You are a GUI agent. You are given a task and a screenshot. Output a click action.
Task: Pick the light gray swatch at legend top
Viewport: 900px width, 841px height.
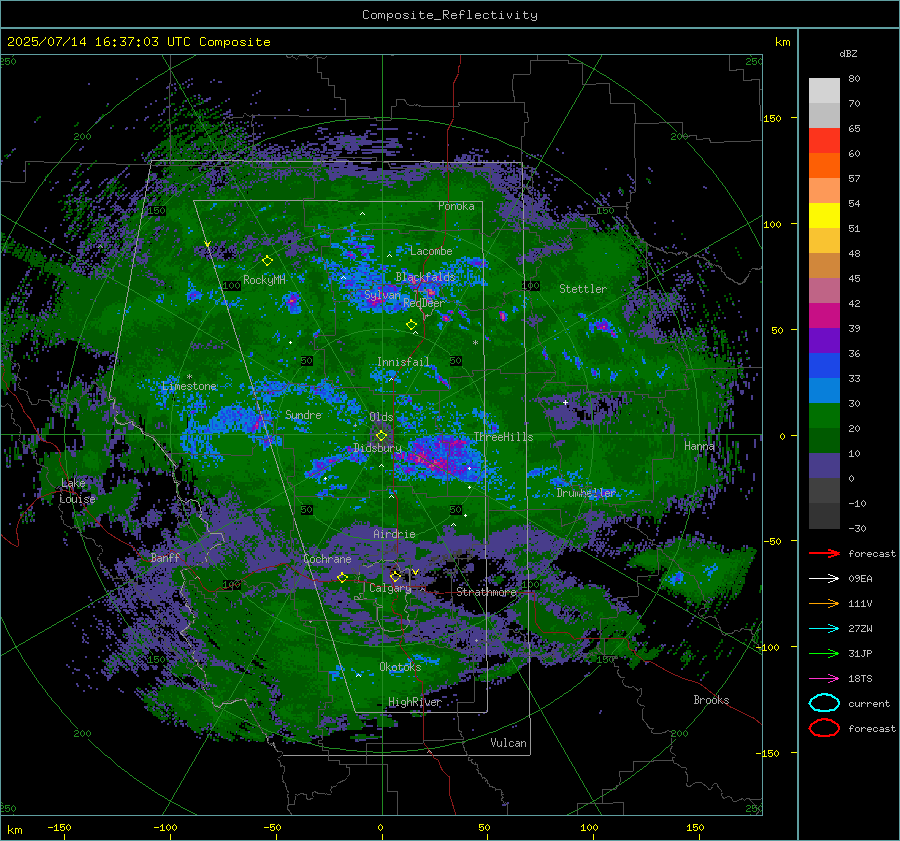pos(824,90)
